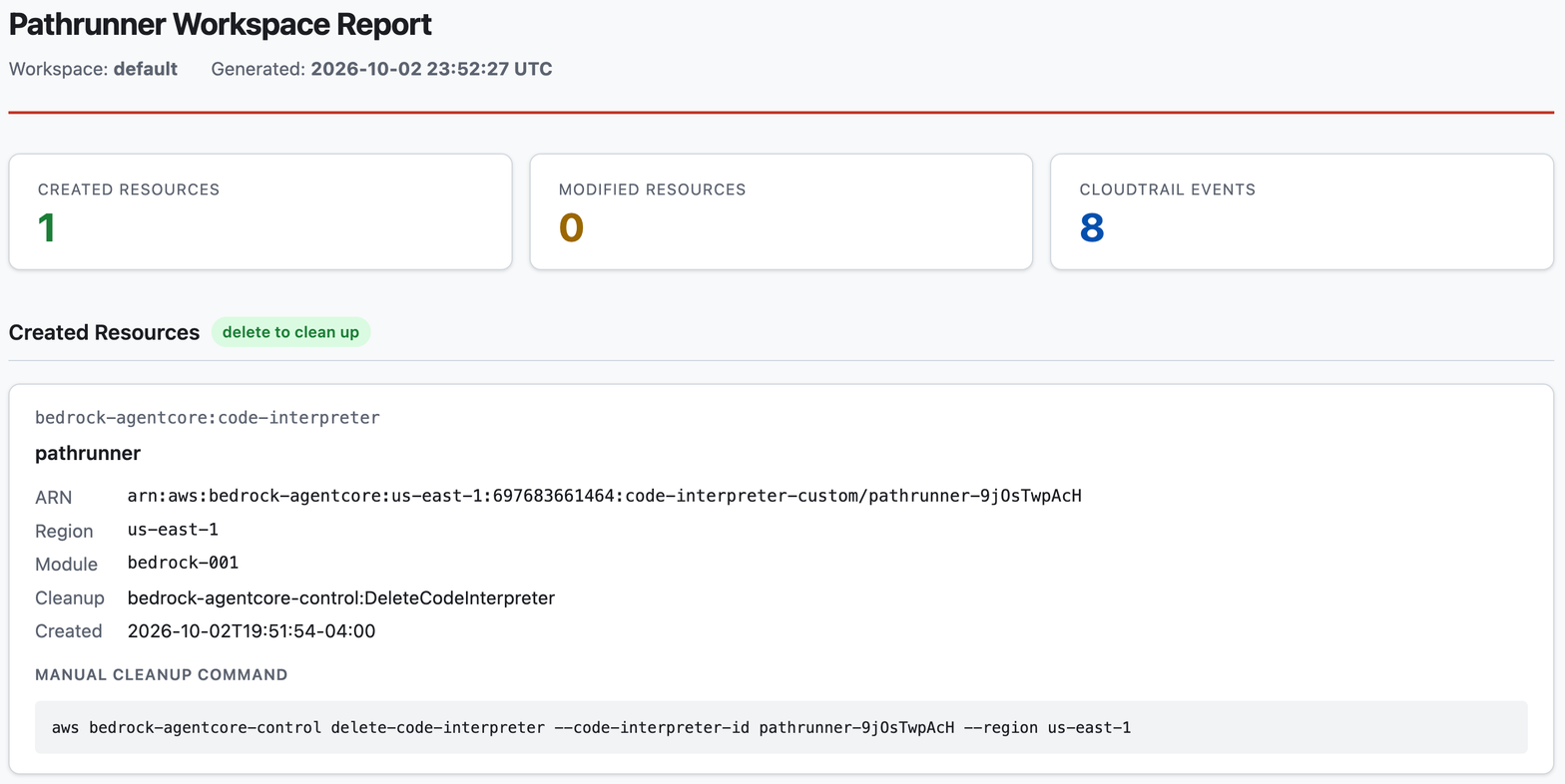
Task: Click the "delete to clean up" badge
Action: [x=290, y=332]
